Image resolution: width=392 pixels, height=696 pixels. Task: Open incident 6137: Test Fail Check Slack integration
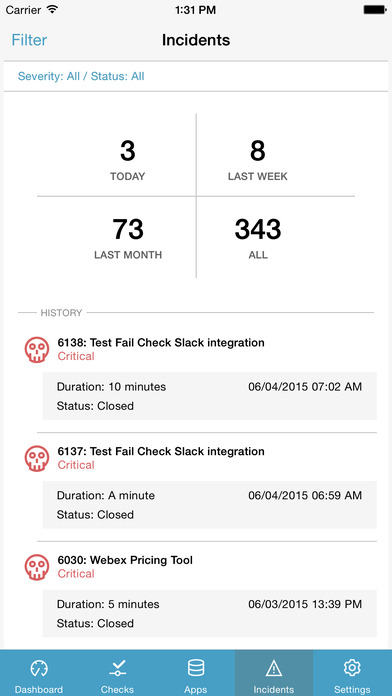[x=161, y=451]
